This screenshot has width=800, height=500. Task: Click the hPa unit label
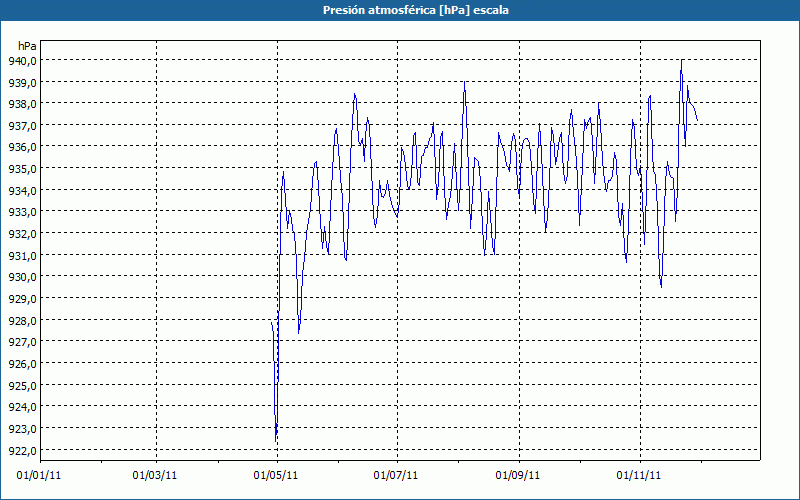(27, 46)
